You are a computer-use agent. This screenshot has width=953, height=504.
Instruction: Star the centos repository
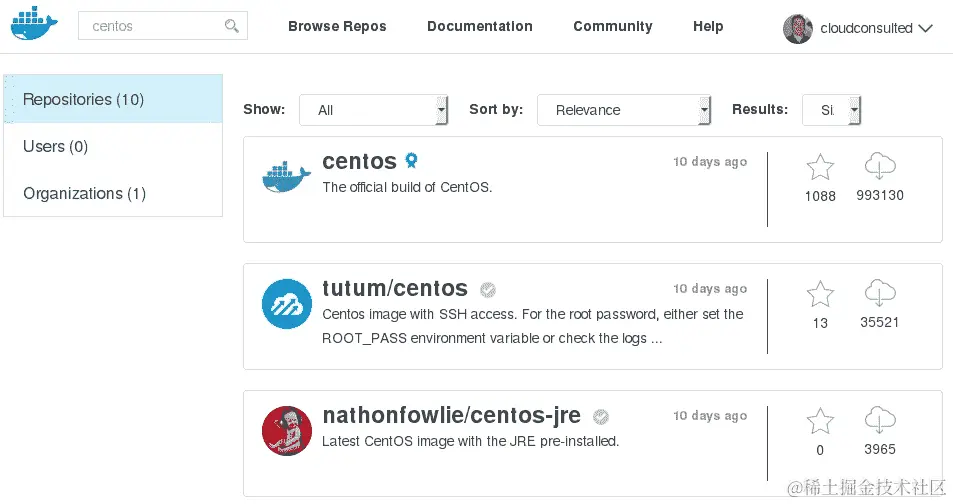pos(820,167)
